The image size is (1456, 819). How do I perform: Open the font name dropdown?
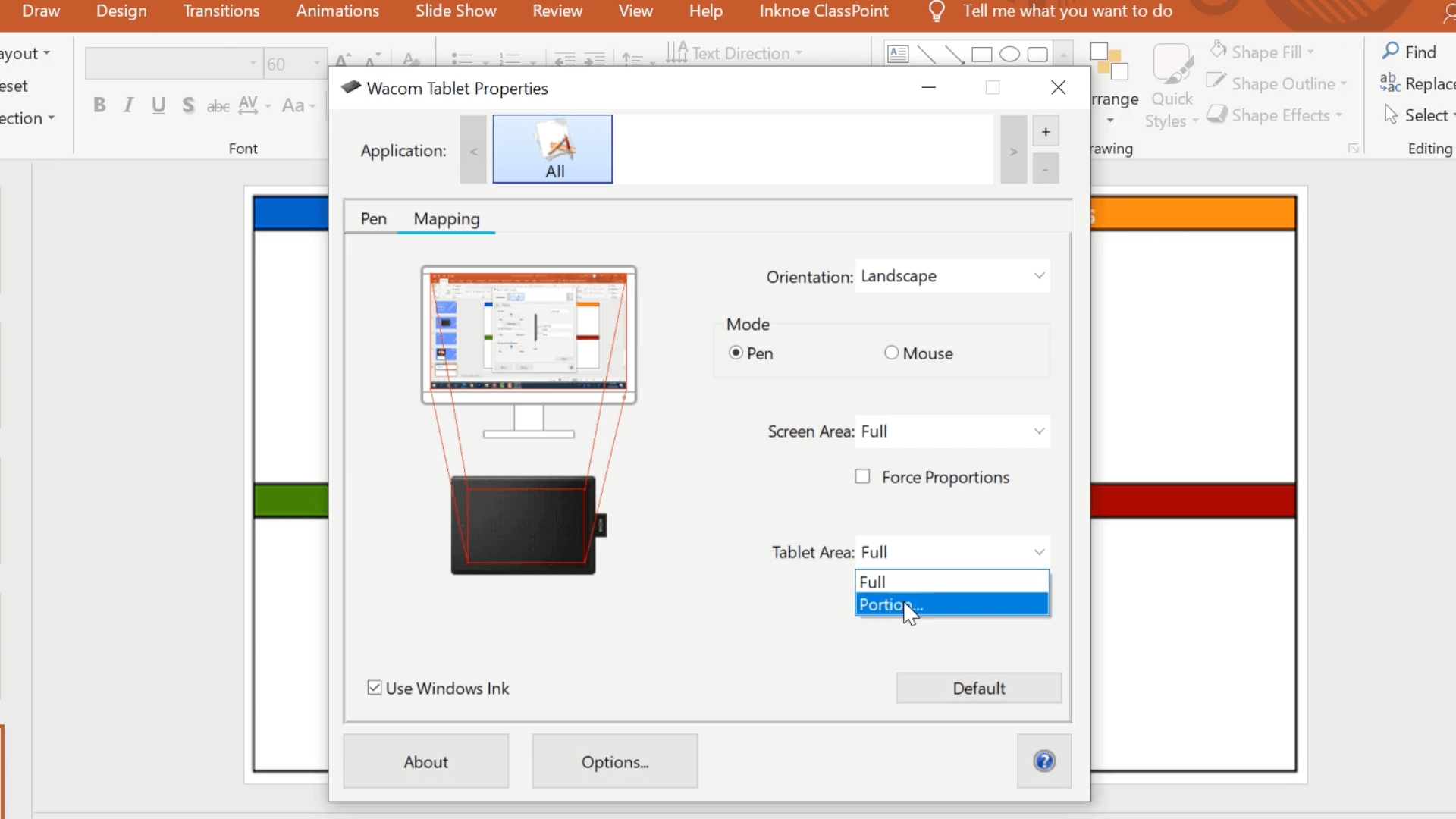point(253,64)
